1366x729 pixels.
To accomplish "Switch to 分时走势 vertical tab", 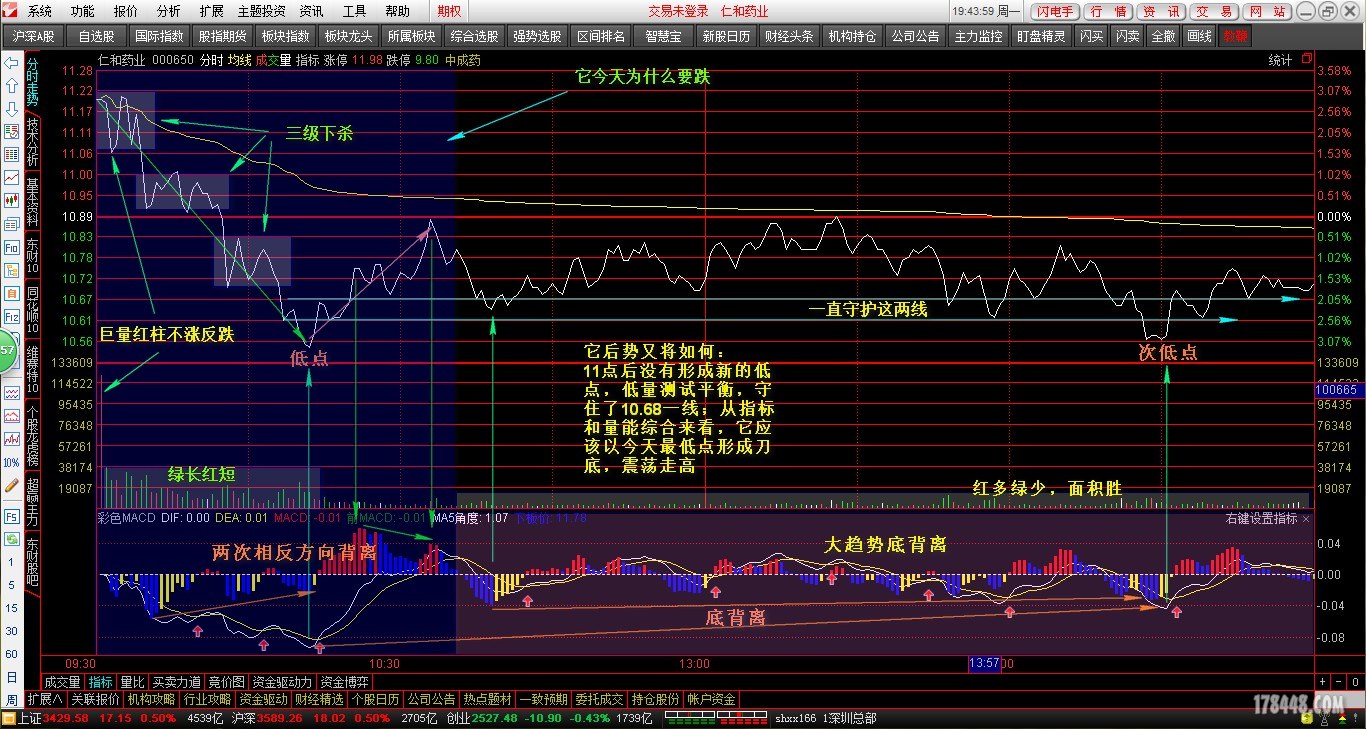I will click(32, 81).
